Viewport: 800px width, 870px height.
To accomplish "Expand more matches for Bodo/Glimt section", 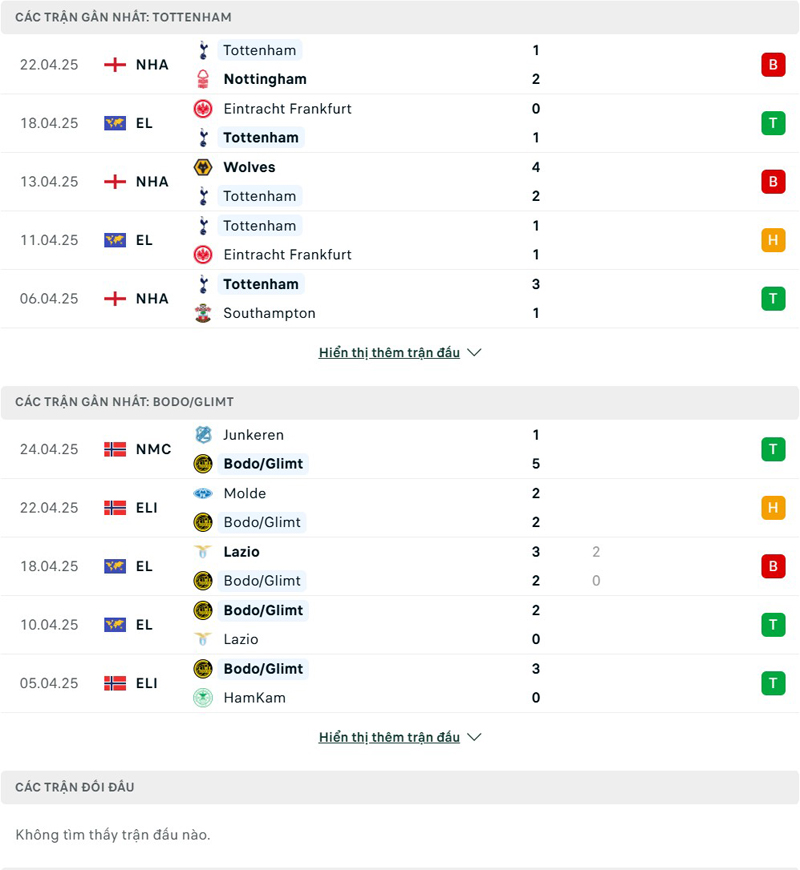I will (389, 737).
